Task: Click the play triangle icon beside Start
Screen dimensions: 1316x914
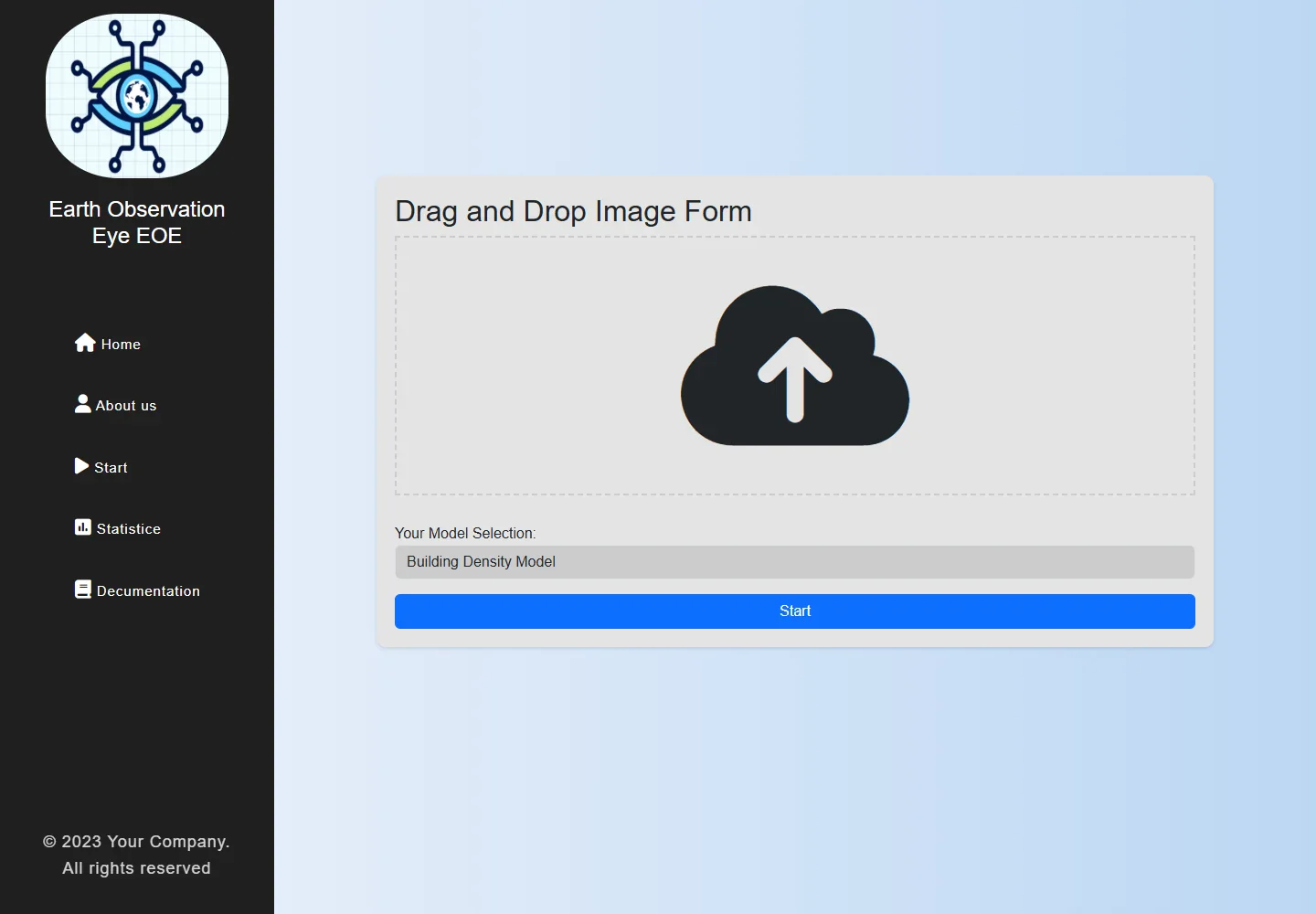Action: point(81,466)
